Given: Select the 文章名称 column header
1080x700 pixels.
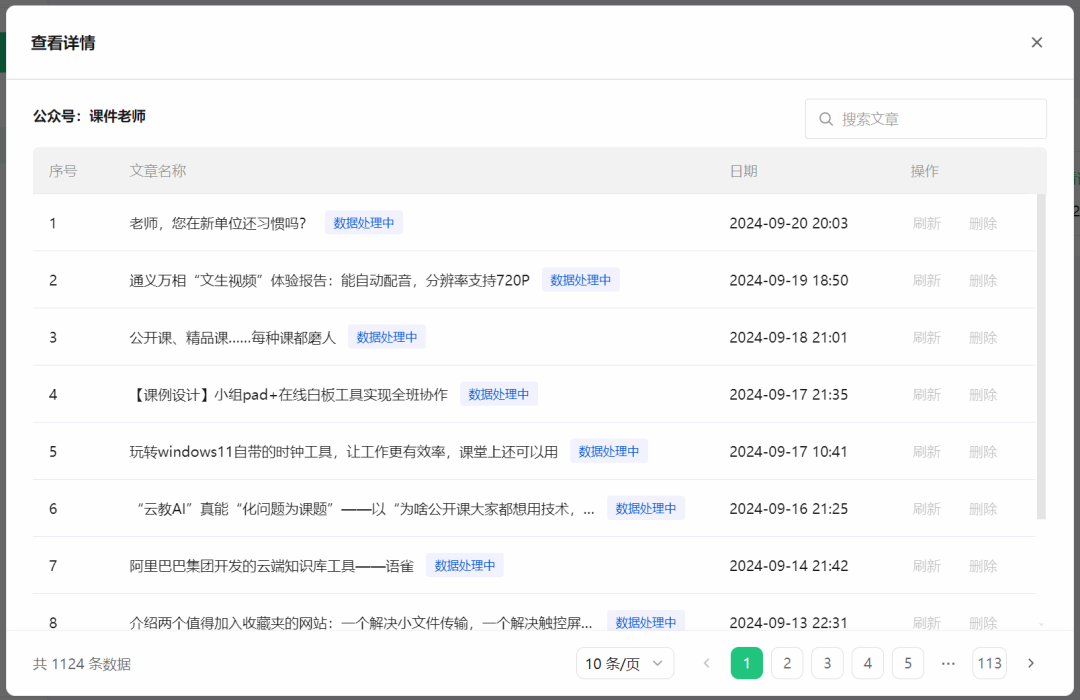Looking at the screenshot, I should coord(157,171).
